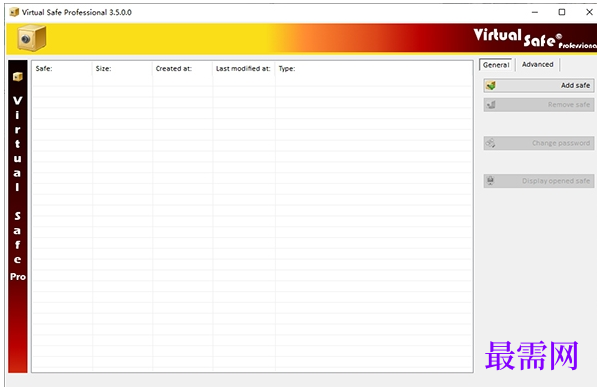
Task: Click the gold safe logo in banner
Action: click(x=32, y=38)
